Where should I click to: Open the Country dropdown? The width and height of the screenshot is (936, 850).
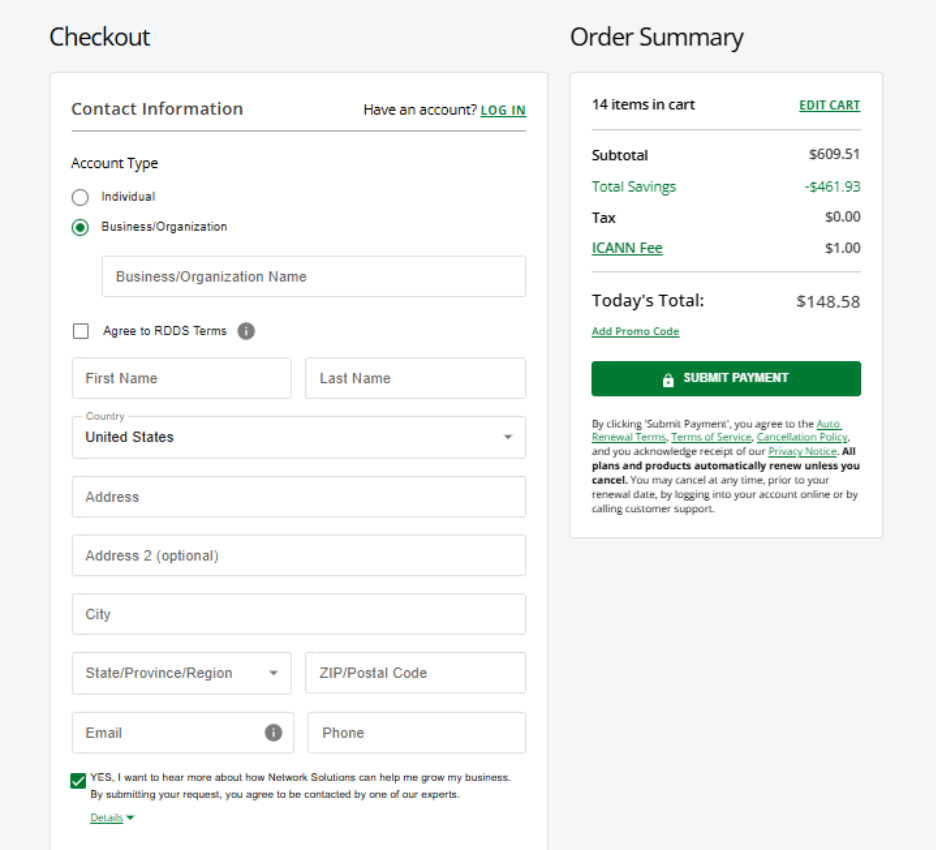298,437
